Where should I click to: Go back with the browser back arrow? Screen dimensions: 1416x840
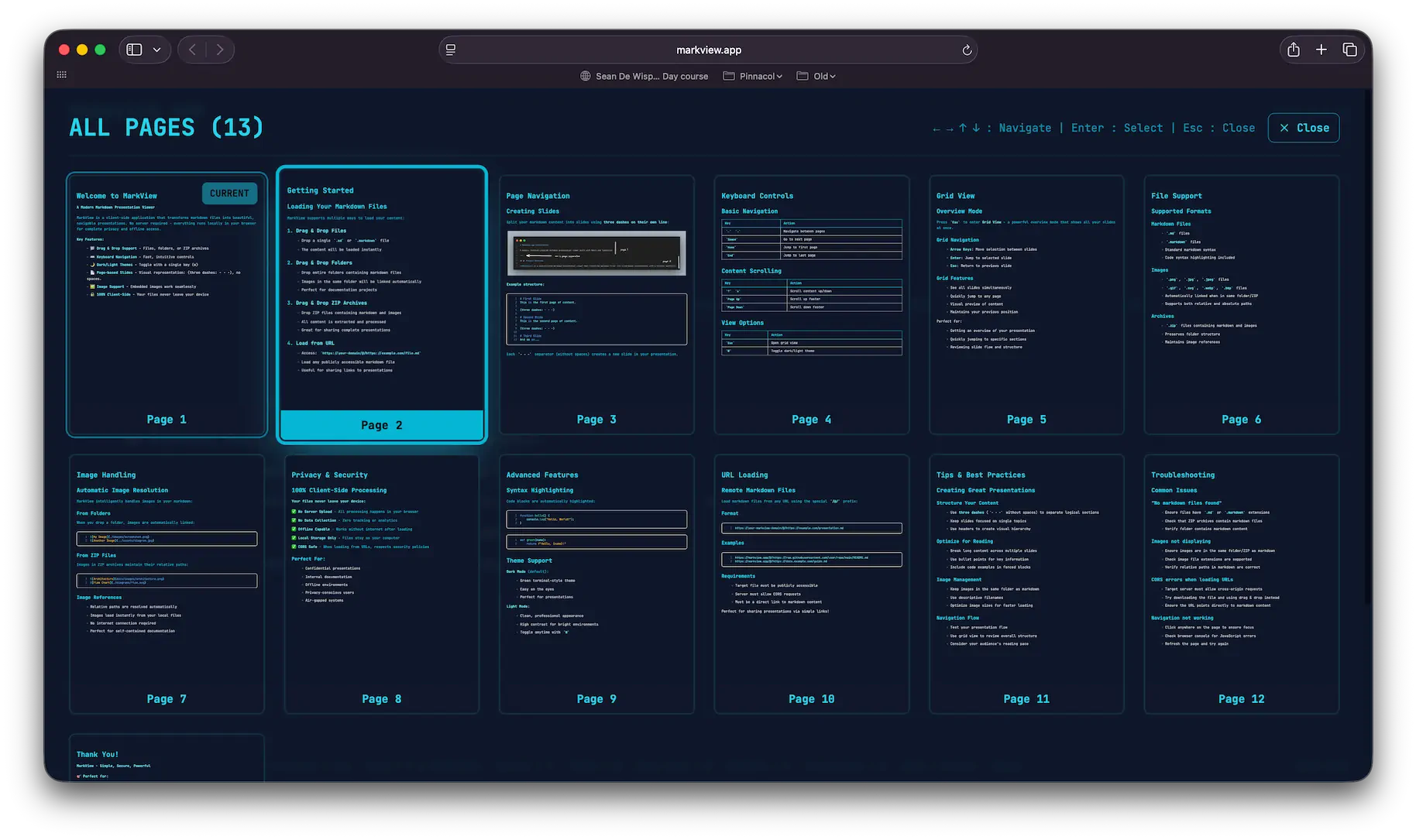pyautogui.click(x=192, y=50)
